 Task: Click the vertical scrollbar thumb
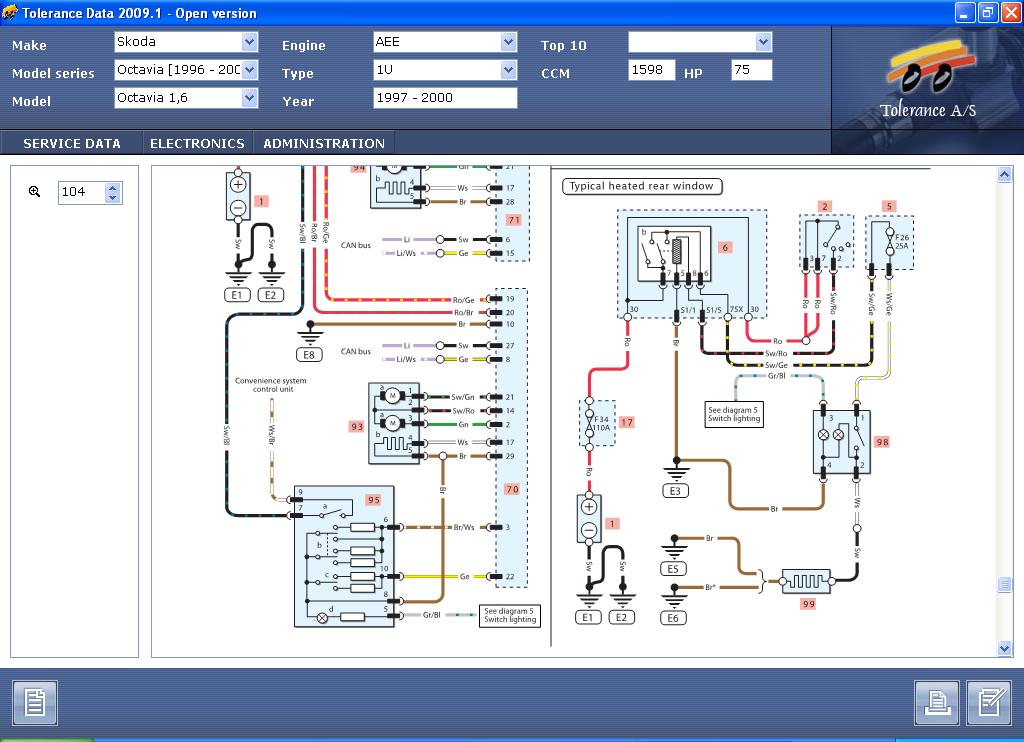(x=1004, y=584)
